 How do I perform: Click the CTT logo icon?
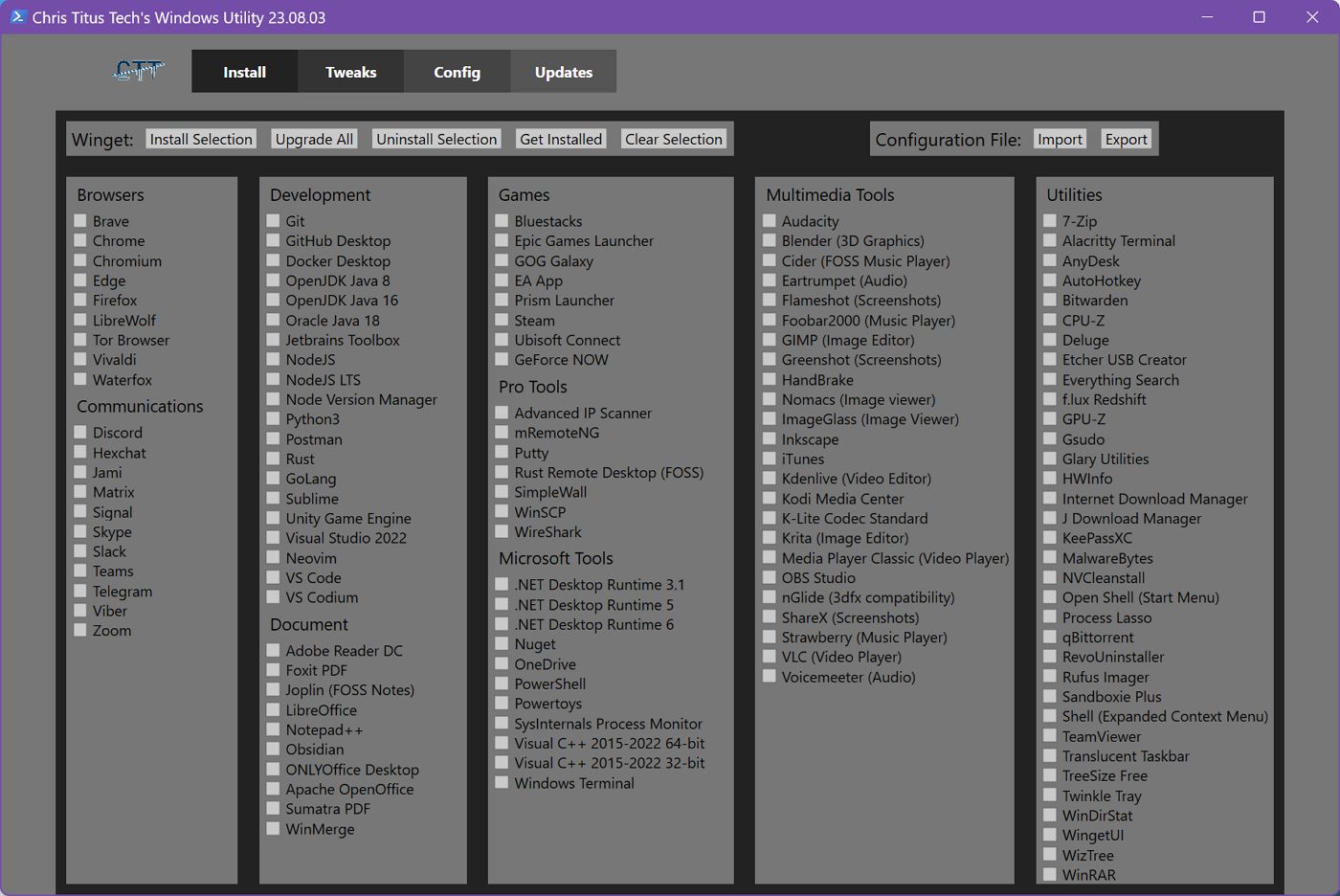(x=138, y=71)
